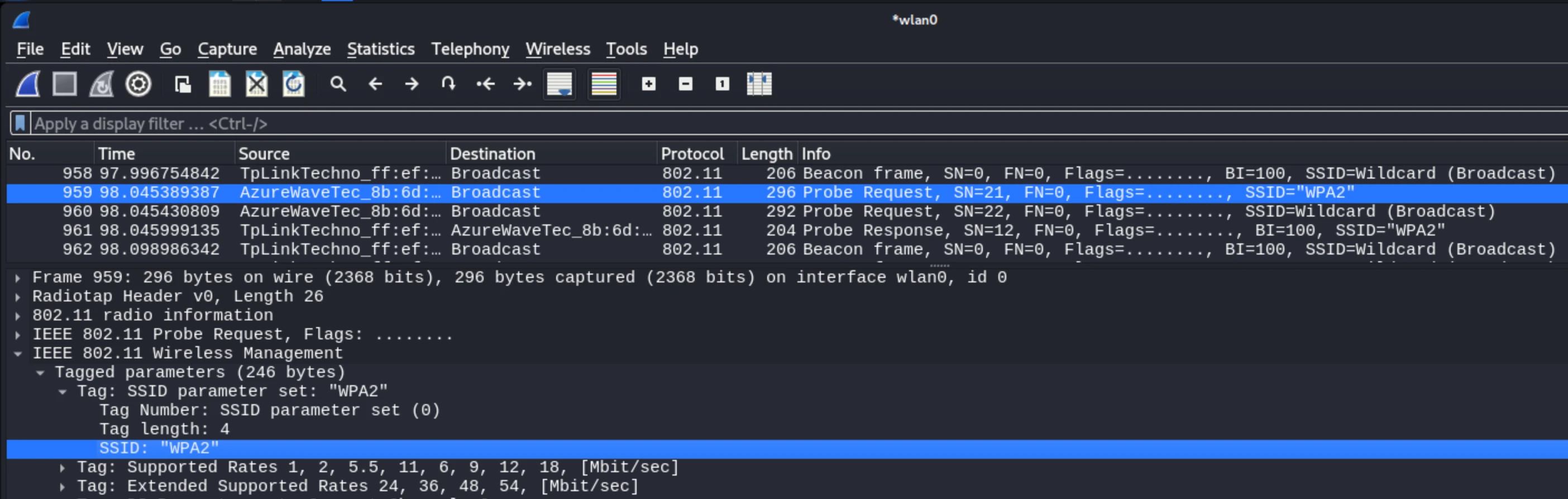
Task: Save this capture file
Action: point(220,84)
